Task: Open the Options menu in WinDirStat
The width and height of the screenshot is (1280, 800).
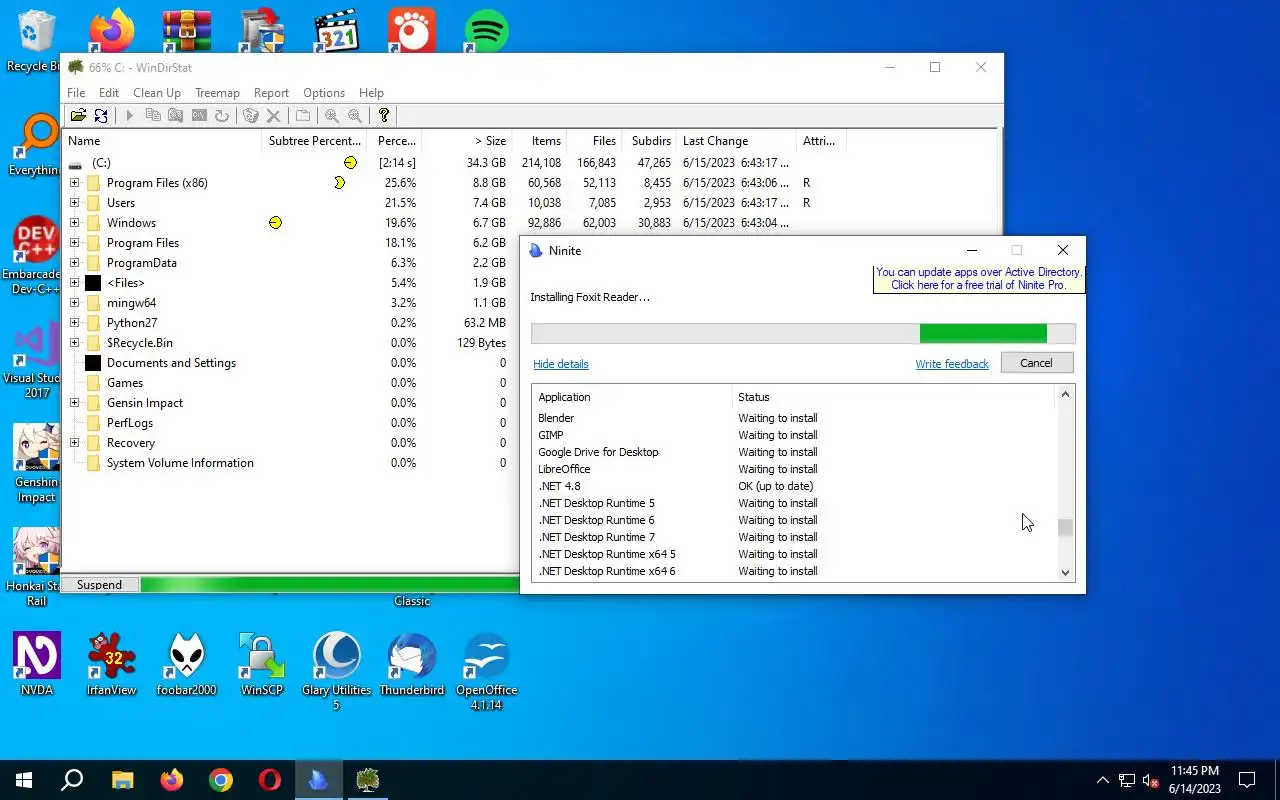Action: coord(324,93)
